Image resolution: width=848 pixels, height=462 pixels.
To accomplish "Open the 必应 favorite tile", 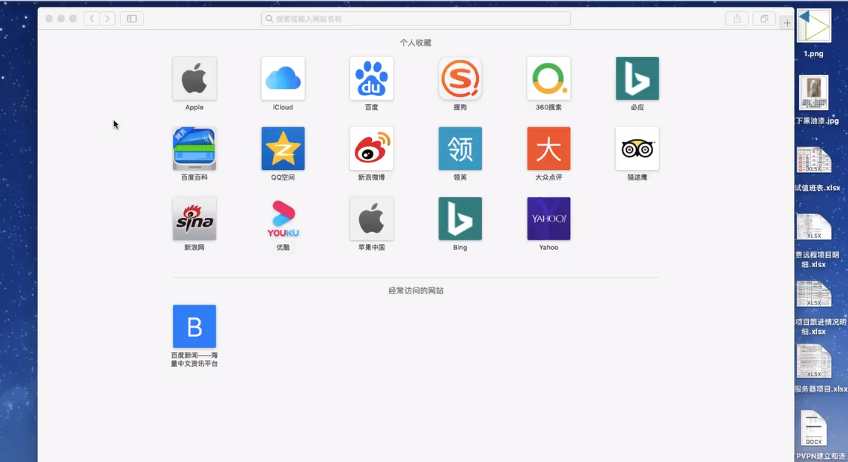I will point(637,78).
